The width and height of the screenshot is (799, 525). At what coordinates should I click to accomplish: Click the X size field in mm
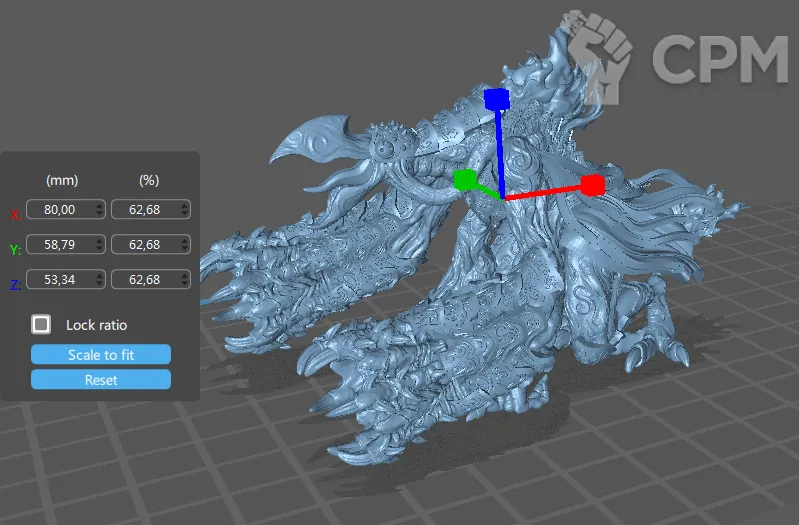pos(59,209)
